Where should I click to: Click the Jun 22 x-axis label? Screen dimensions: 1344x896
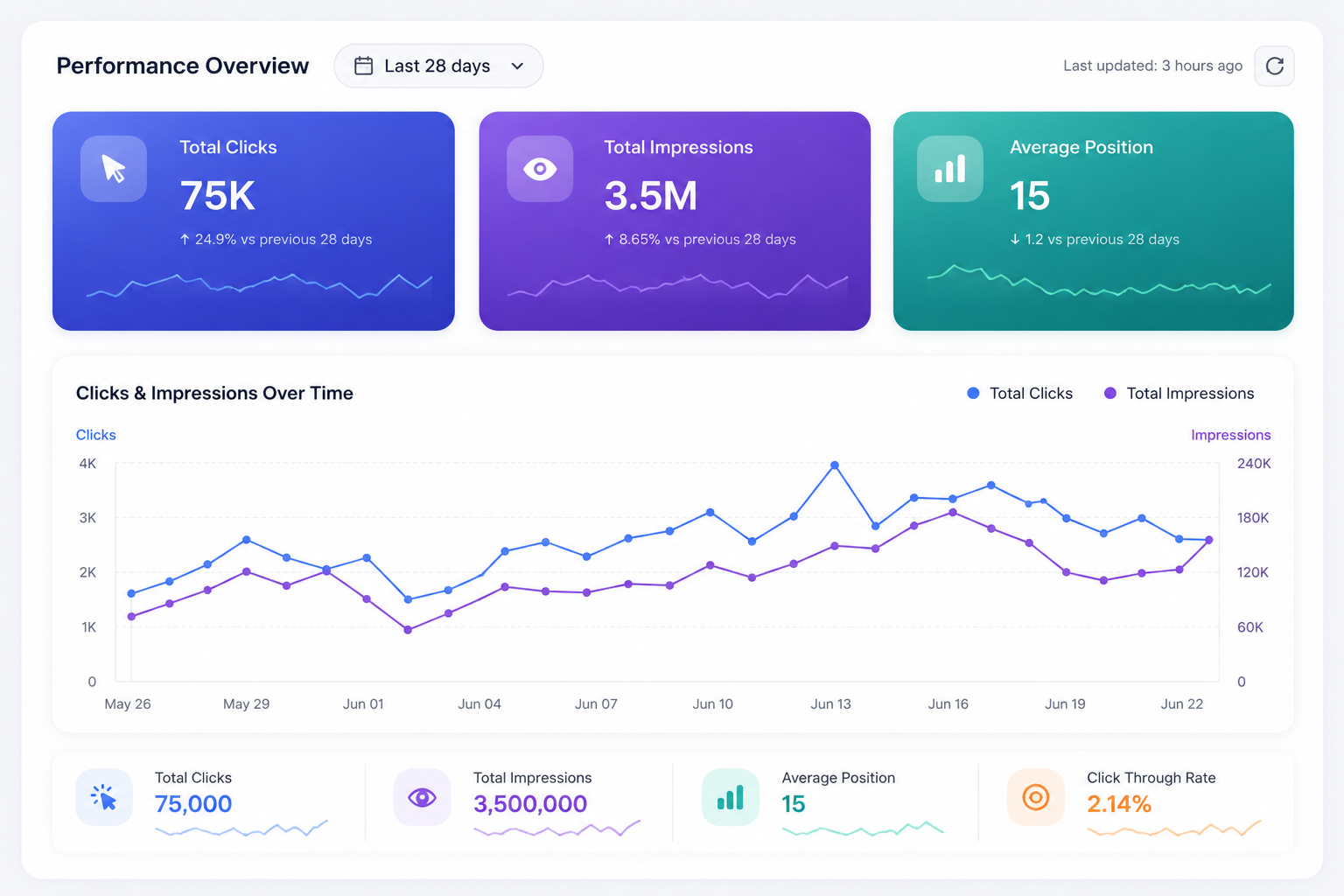point(1182,704)
